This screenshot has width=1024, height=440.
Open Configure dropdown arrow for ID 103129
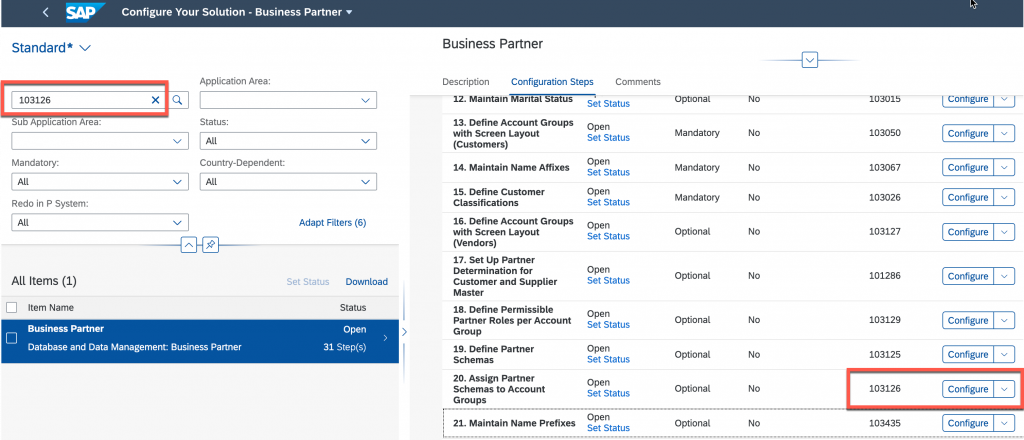[x=1004, y=321]
